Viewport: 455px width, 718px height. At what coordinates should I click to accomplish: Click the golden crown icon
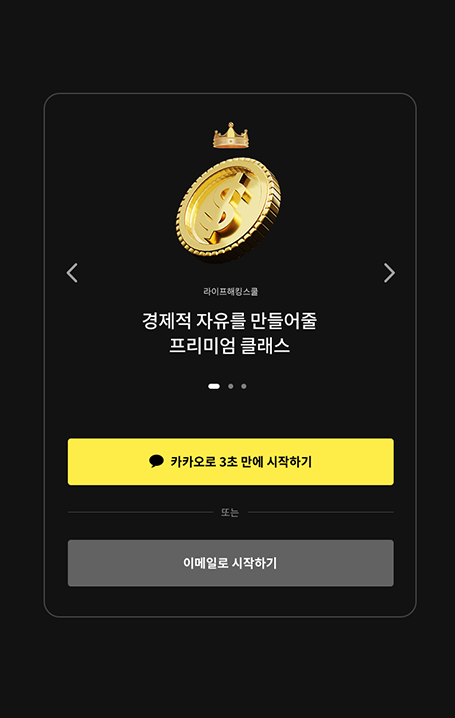coord(231,136)
